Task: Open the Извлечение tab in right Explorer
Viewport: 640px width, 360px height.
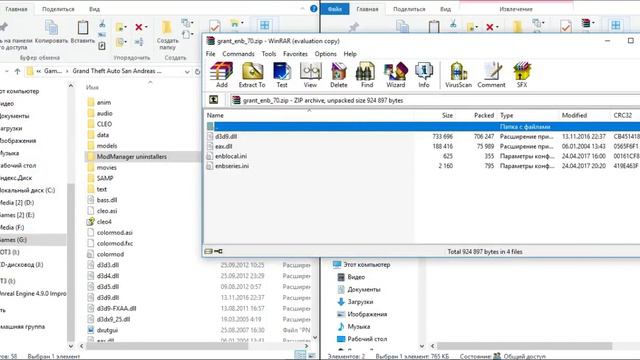Action: pos(516,9)
